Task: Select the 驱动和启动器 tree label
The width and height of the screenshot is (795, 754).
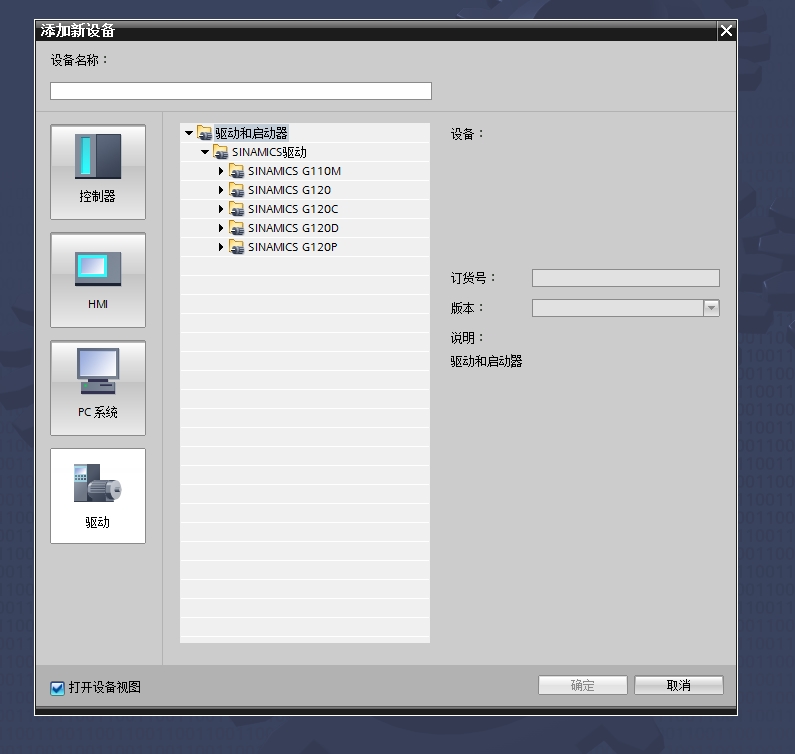Action: coord(251,133)
